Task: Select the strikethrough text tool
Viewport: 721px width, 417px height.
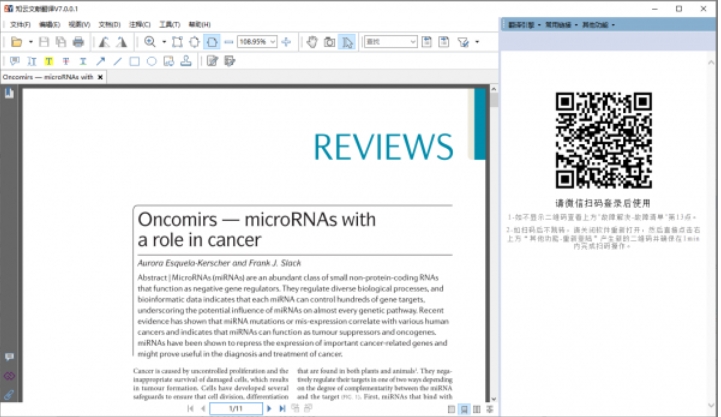Action: [x=66, y=61]
